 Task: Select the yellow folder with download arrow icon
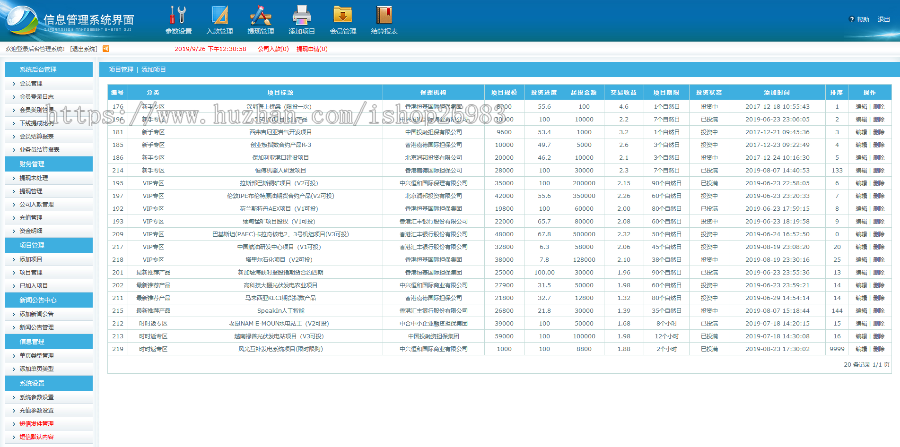[342, 15]
